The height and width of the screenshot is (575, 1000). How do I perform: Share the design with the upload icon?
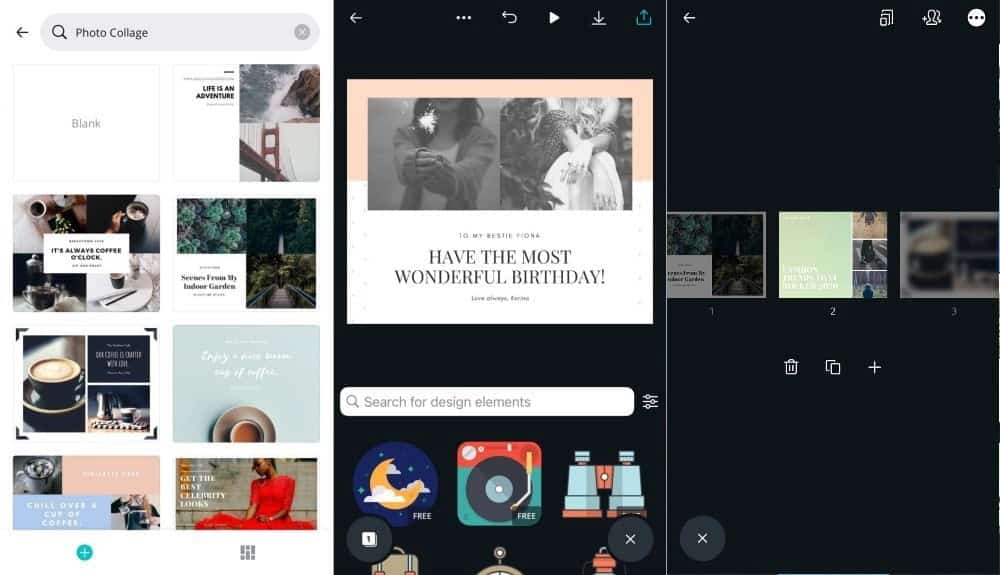644,18
